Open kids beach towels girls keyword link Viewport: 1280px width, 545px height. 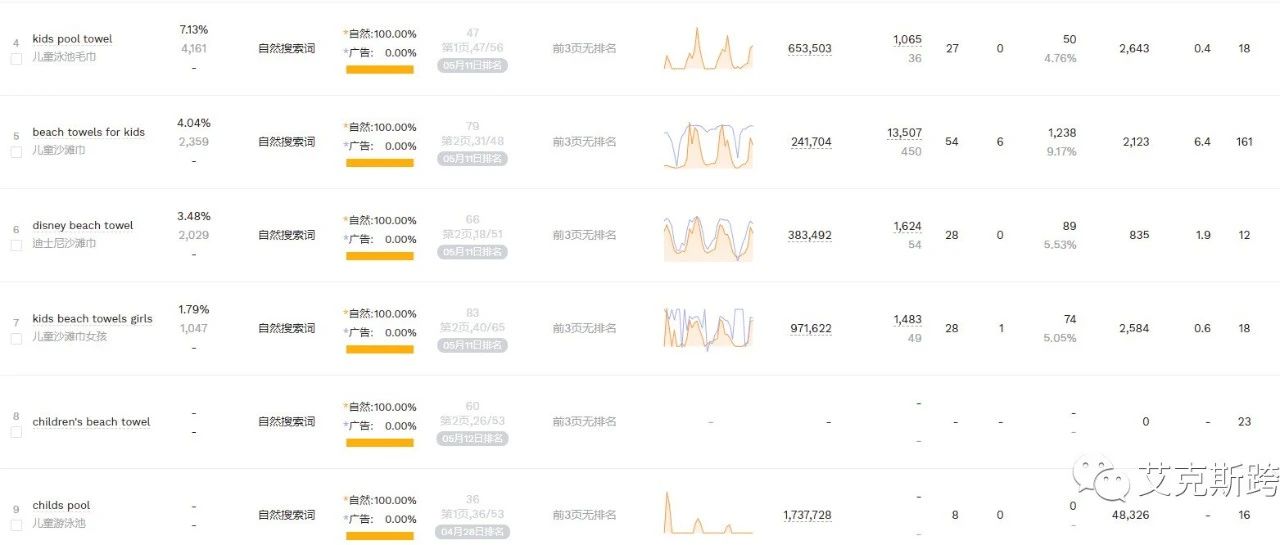click(x=92, y=319)
